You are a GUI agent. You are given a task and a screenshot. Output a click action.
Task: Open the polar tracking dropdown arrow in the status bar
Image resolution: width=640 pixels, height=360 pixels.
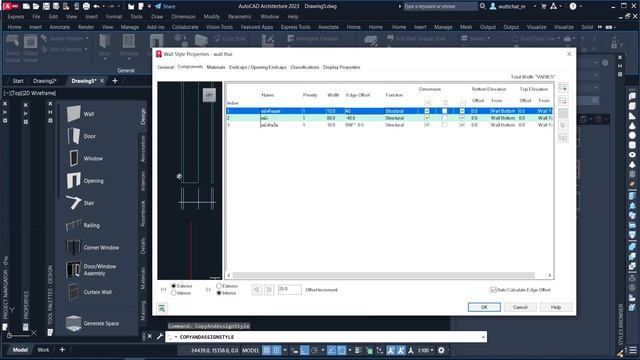[x=322, y=350]
